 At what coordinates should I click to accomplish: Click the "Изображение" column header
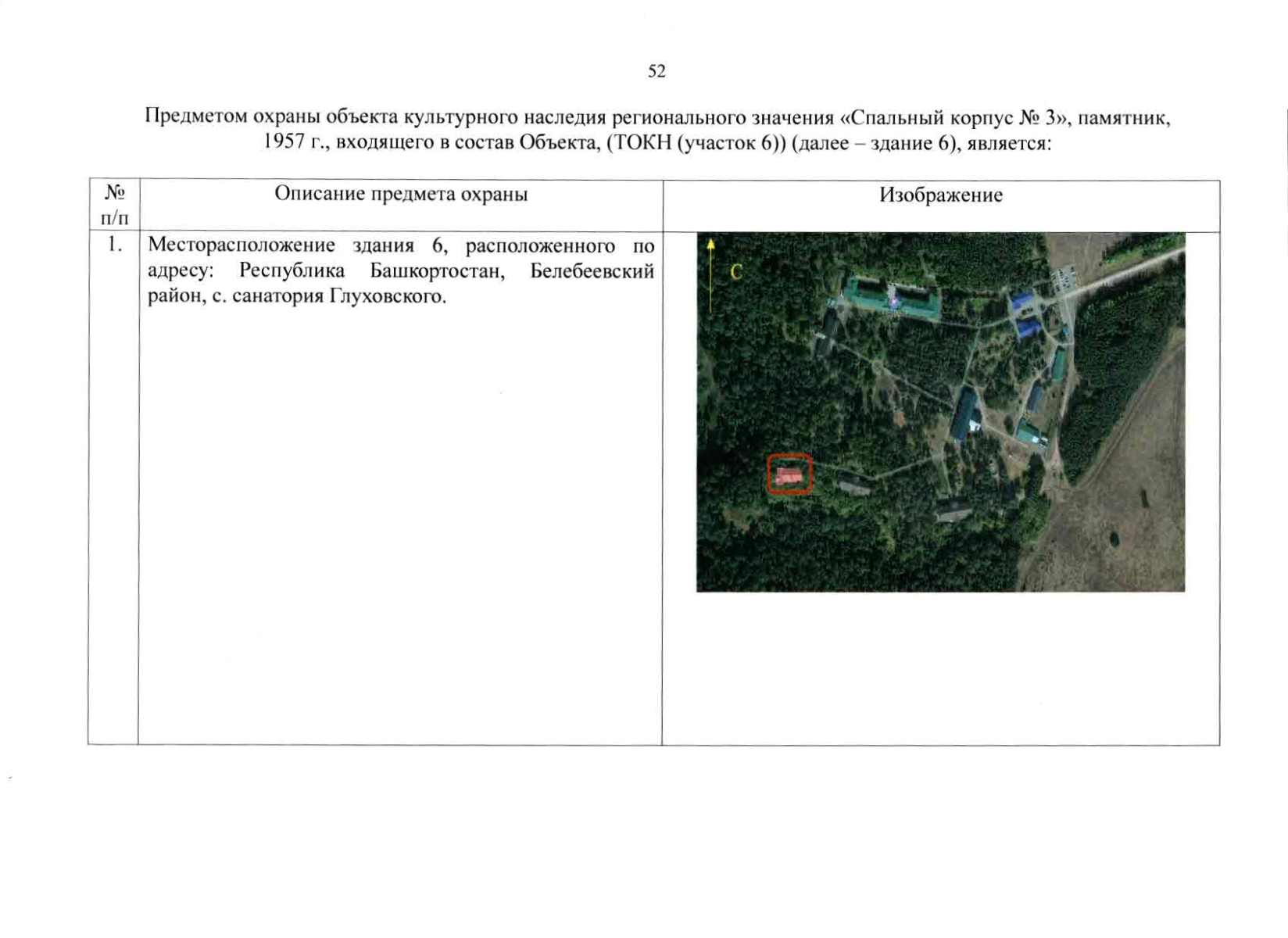click(x=941, y=195)
